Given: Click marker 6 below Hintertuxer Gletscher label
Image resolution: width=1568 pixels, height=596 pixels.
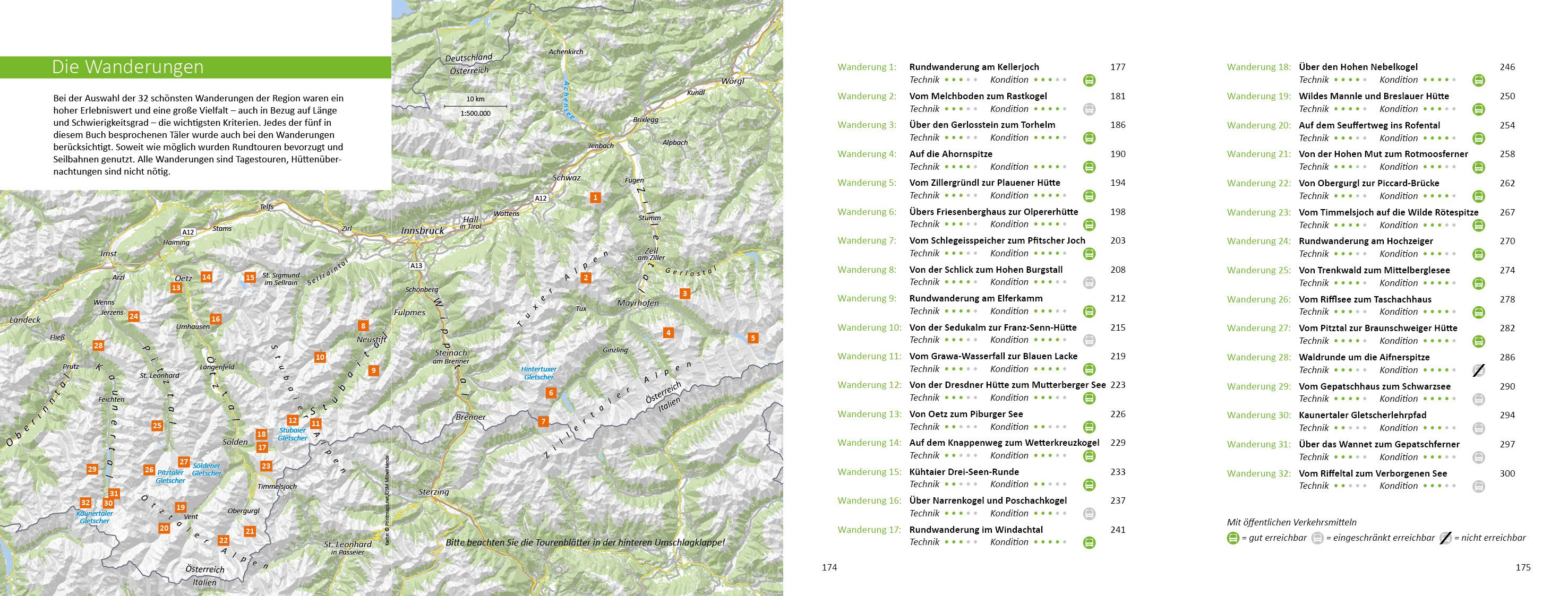Looking at the screenshot, I should tap(551, 393).
